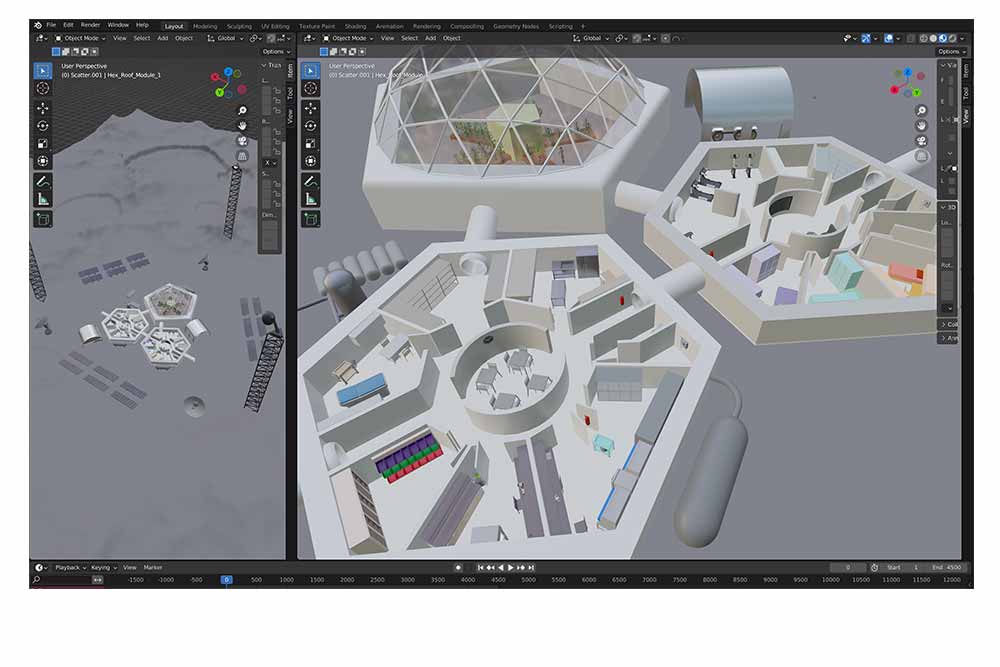Activate the Cursor tool in left viewport

tap(43, 88)
